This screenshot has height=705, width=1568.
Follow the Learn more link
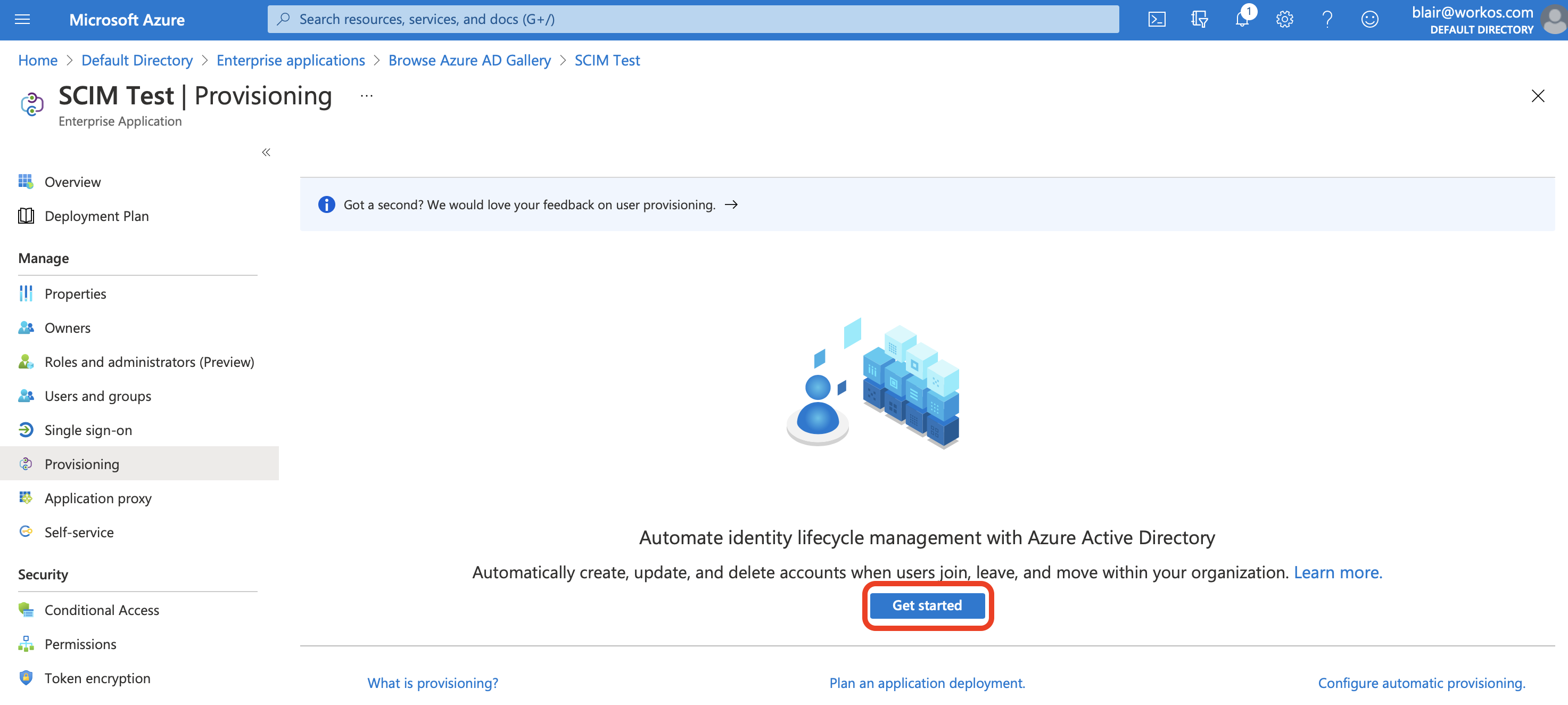click(1338, 572)
